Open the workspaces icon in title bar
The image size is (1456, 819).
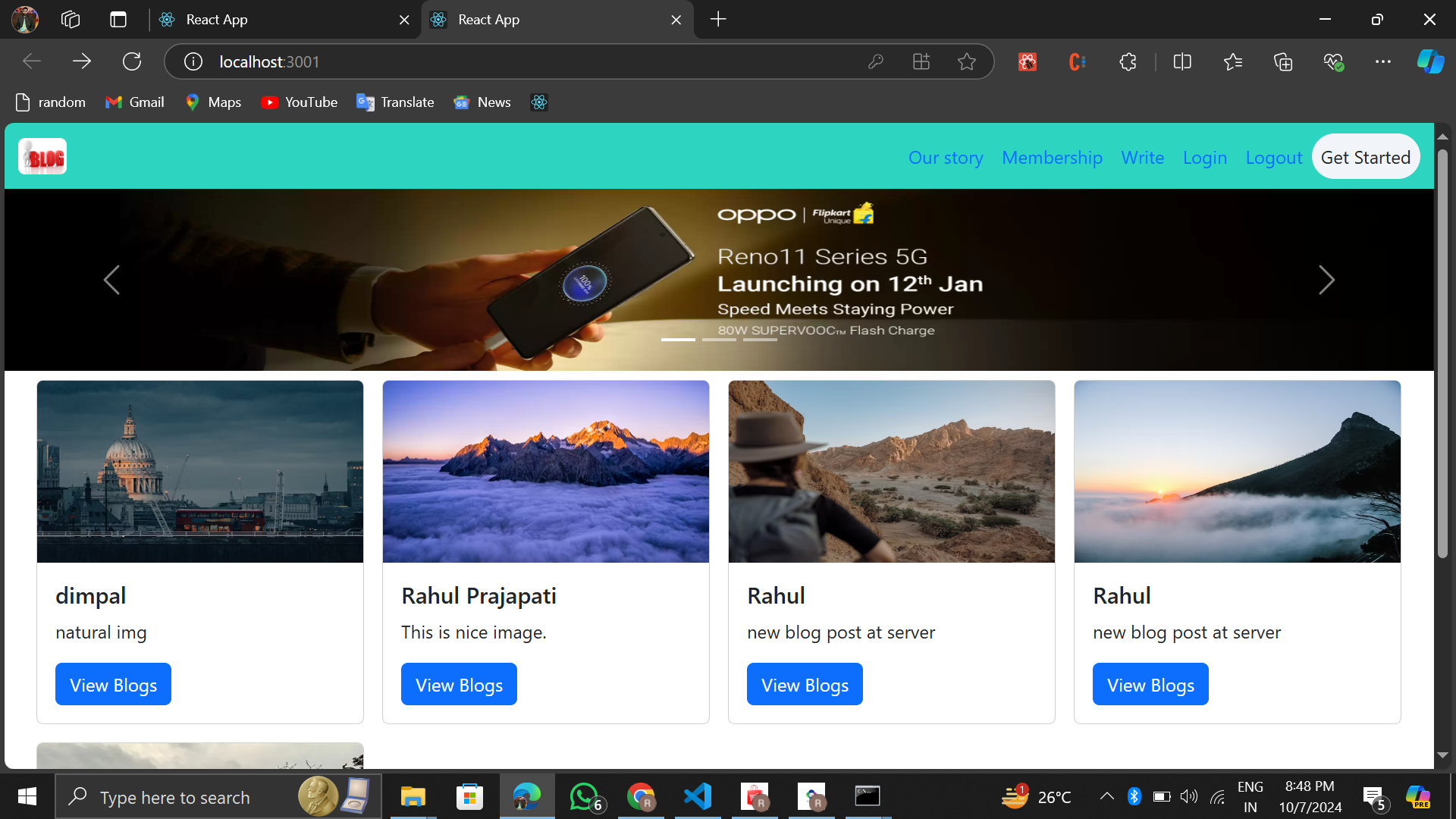pyautogui.click(x=71, y=20)
